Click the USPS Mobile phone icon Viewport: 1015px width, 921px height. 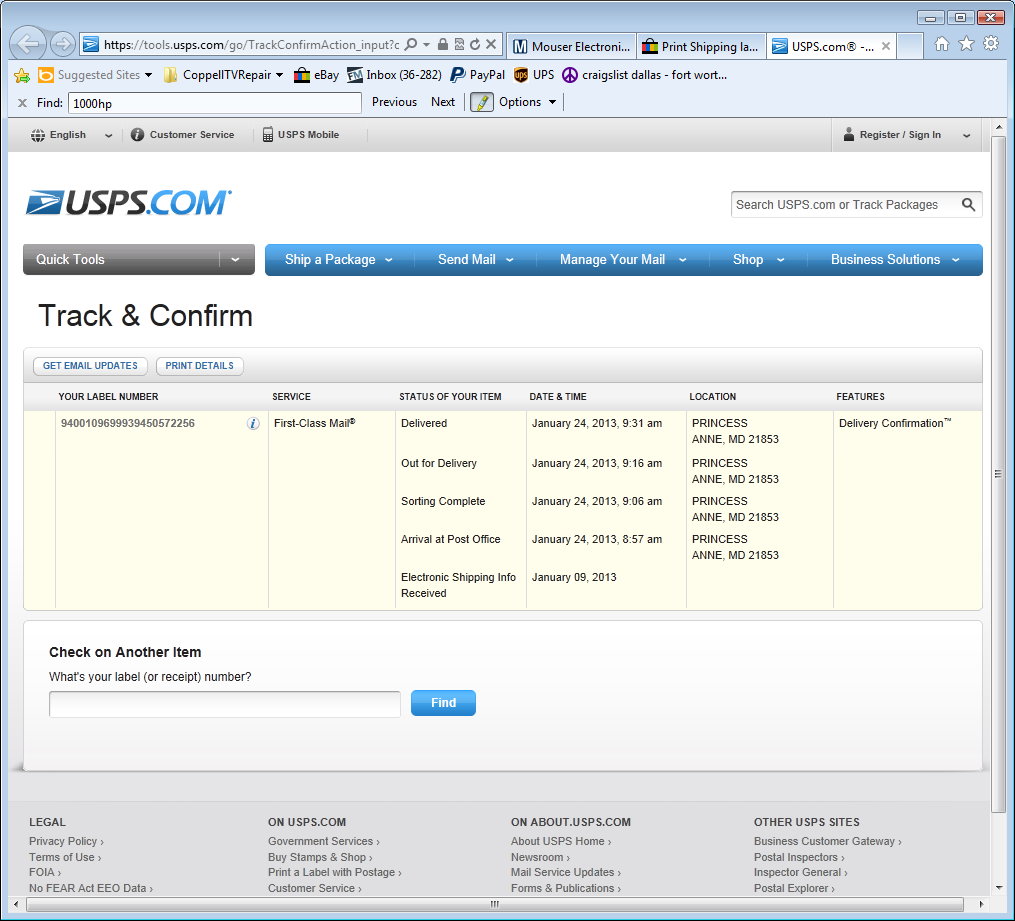(x=267, y=135)
